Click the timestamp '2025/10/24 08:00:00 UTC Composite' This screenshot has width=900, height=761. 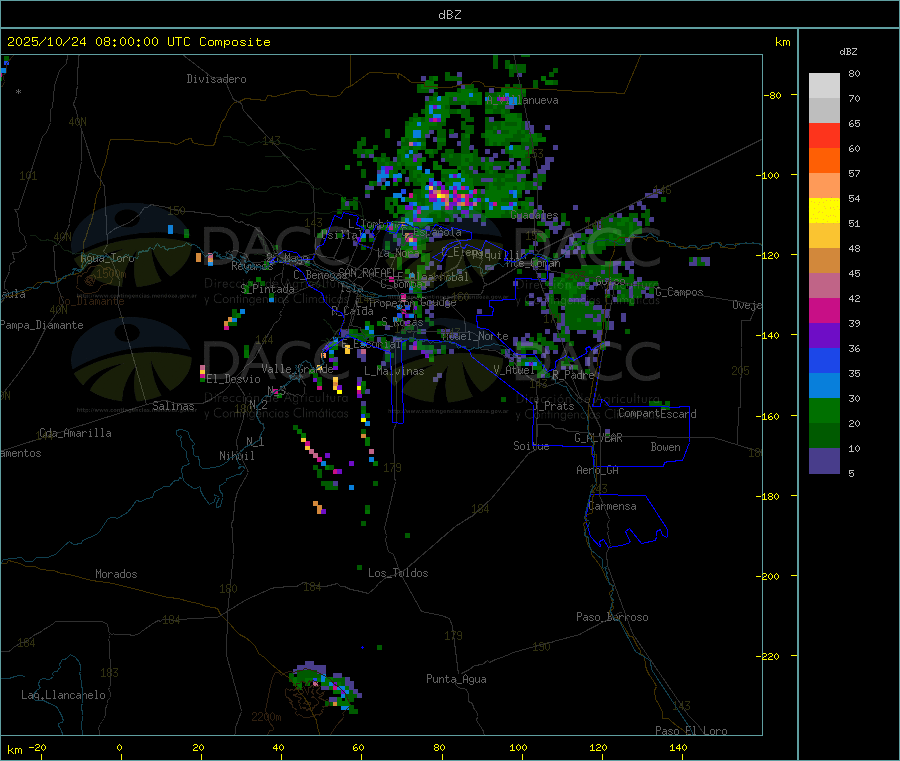(x=138, y=42)
